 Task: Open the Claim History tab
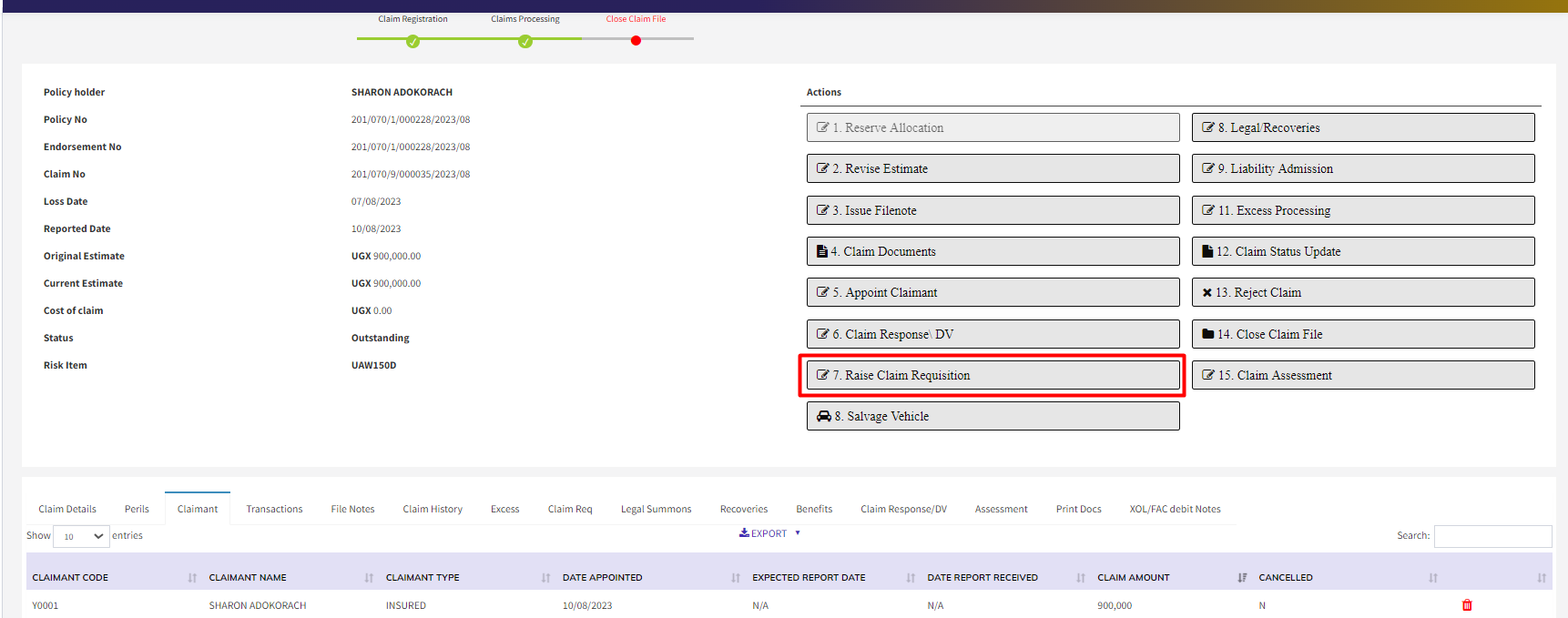click(433, 509)
